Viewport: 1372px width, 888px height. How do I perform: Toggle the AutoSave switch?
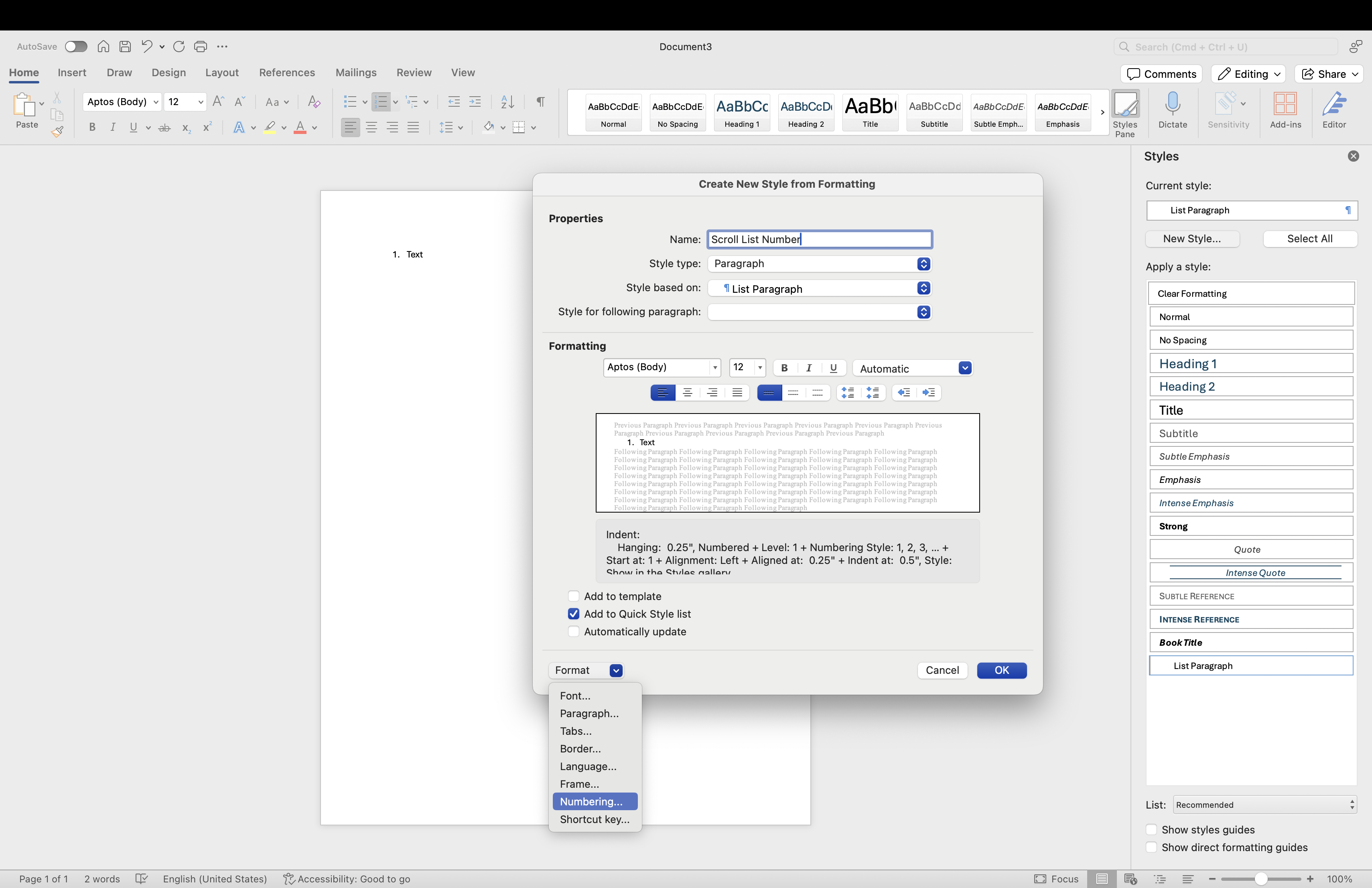point(75,46)
